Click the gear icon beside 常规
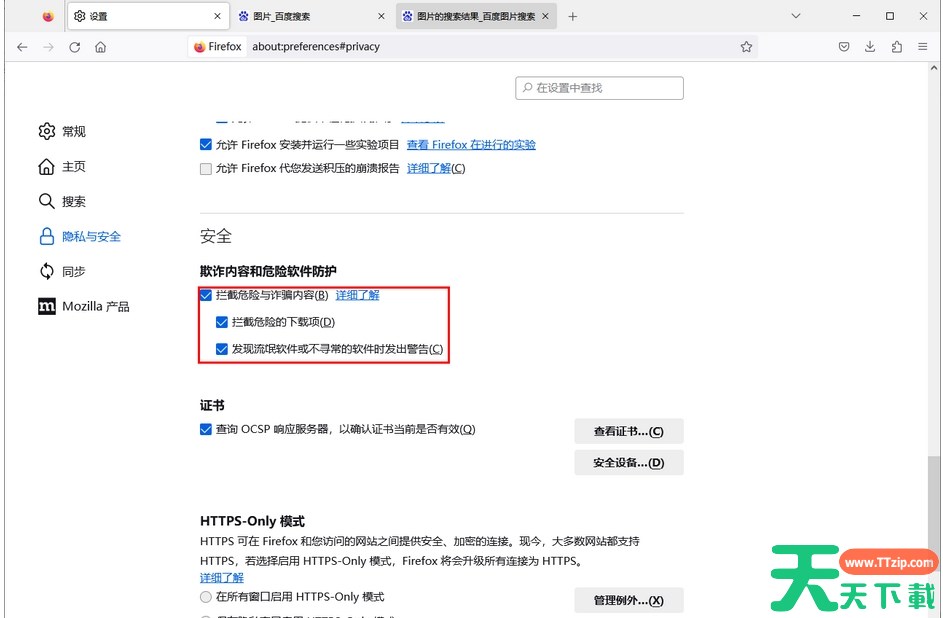This screenshot has height=618, width=943. pyautogui.click(x=46, y=131)
